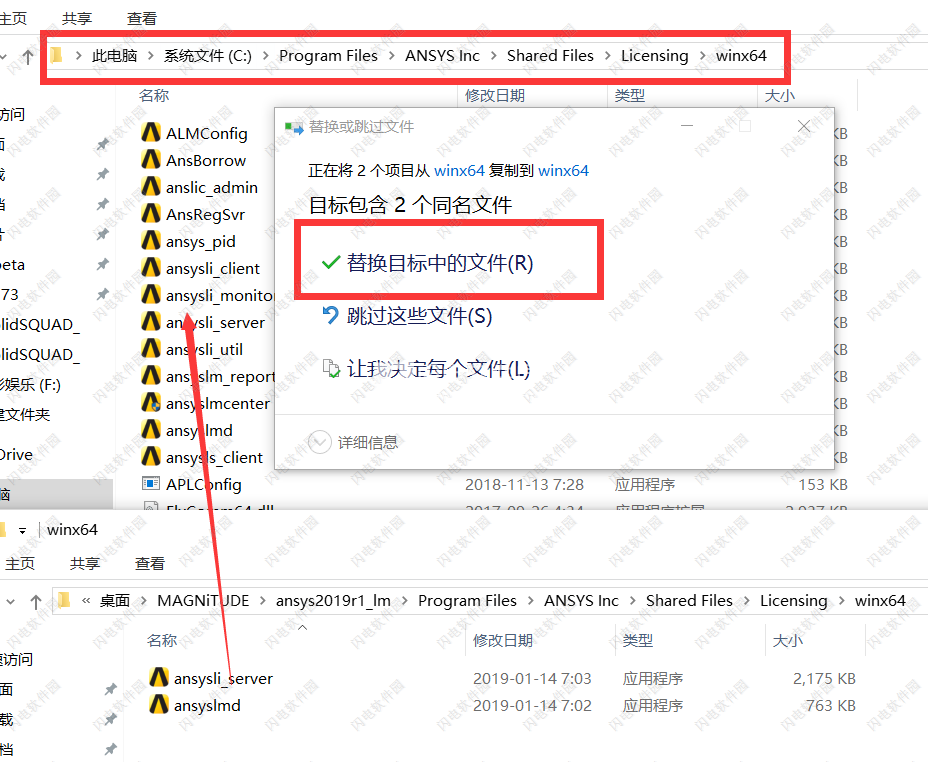
Task: Expand chevron after ANSYS Inc in upper address bar
Action: tap(494, 56)
